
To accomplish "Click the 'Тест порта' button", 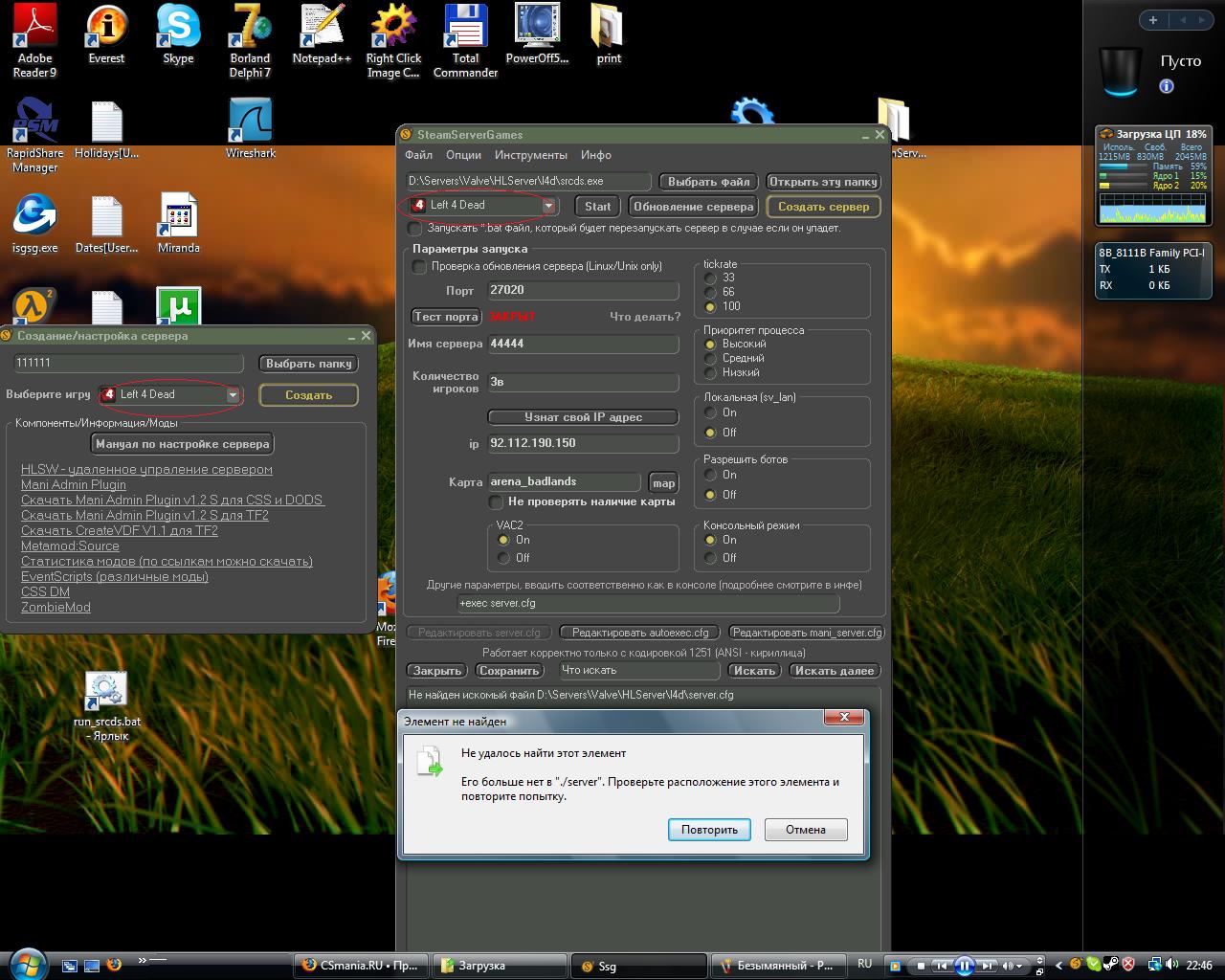I will point(445,317).
